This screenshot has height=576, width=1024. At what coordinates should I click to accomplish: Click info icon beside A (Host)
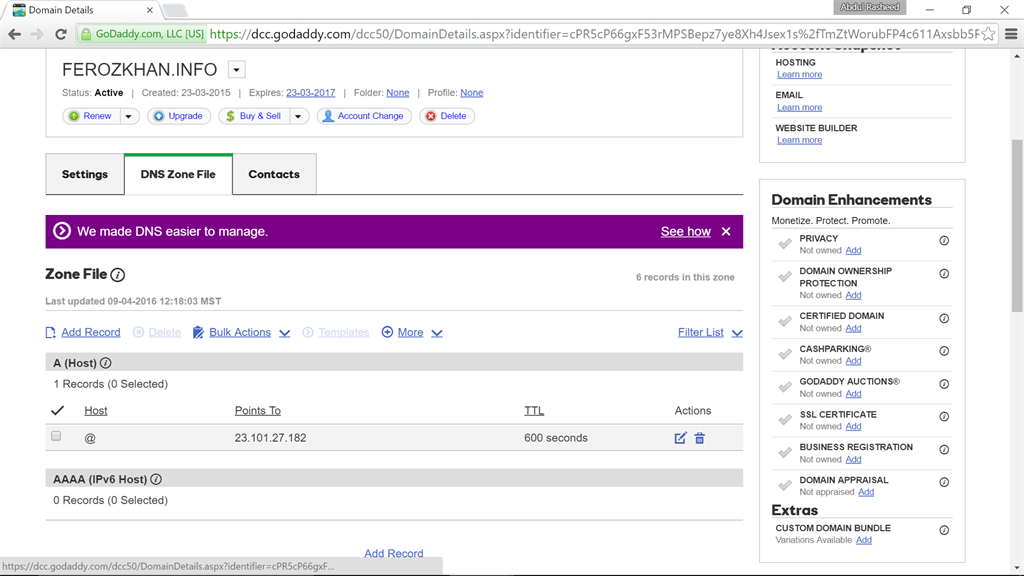(105, 362)
